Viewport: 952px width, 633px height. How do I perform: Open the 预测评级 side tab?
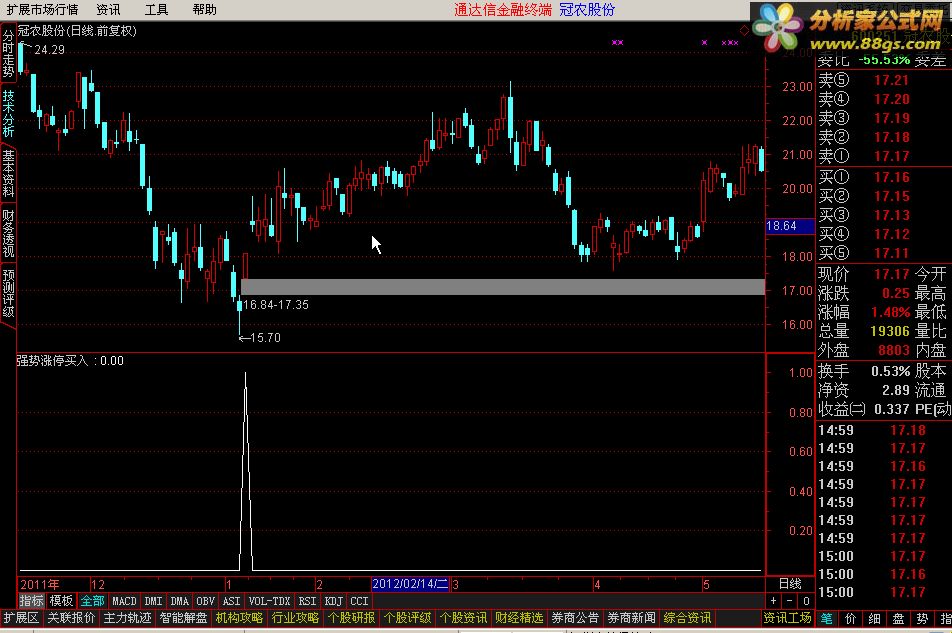[8, 294]
